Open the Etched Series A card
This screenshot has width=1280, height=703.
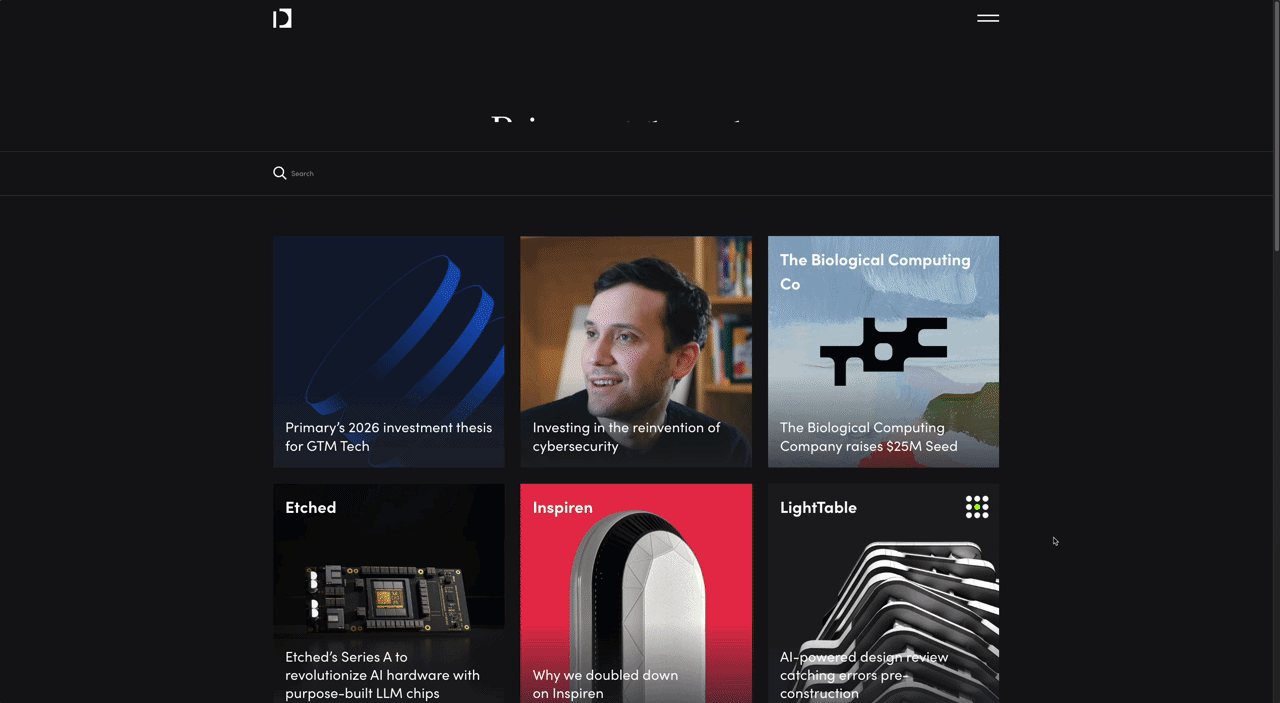(x=389, y=594)
